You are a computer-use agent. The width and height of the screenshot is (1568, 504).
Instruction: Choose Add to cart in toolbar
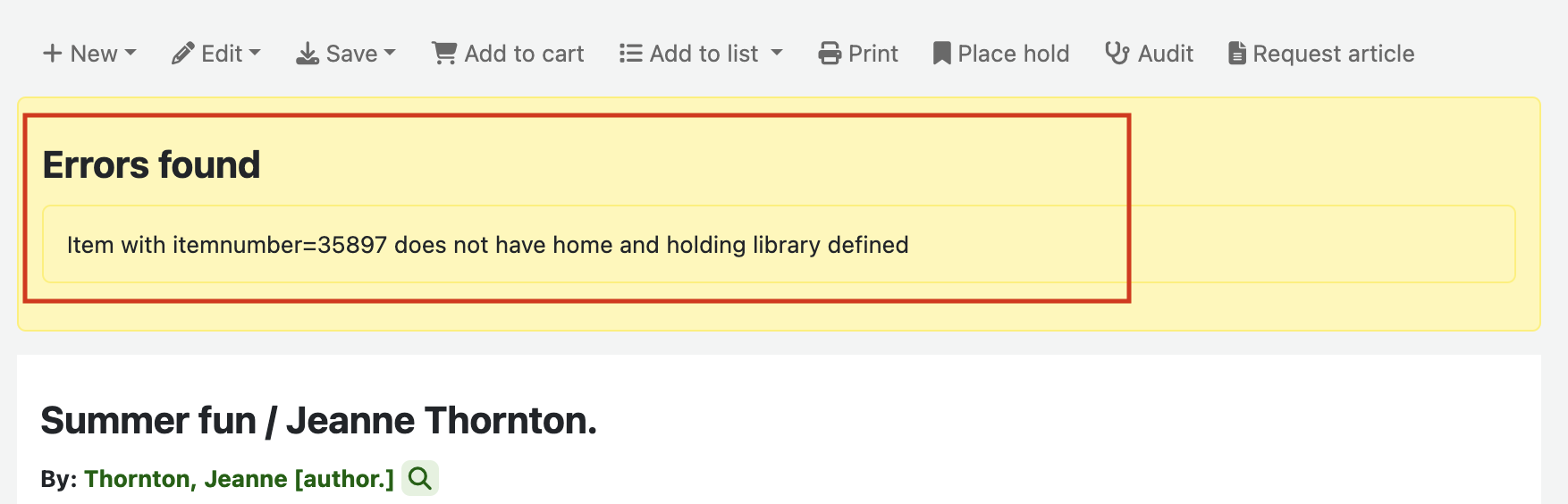click(524, 54)
